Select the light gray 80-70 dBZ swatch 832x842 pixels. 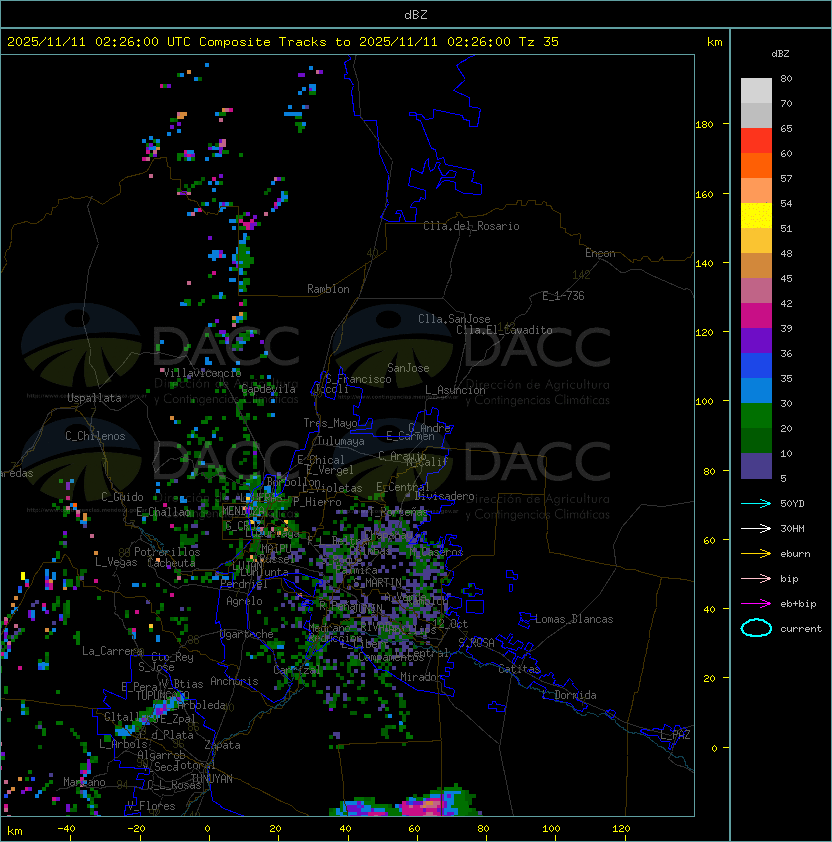point(756,90)
